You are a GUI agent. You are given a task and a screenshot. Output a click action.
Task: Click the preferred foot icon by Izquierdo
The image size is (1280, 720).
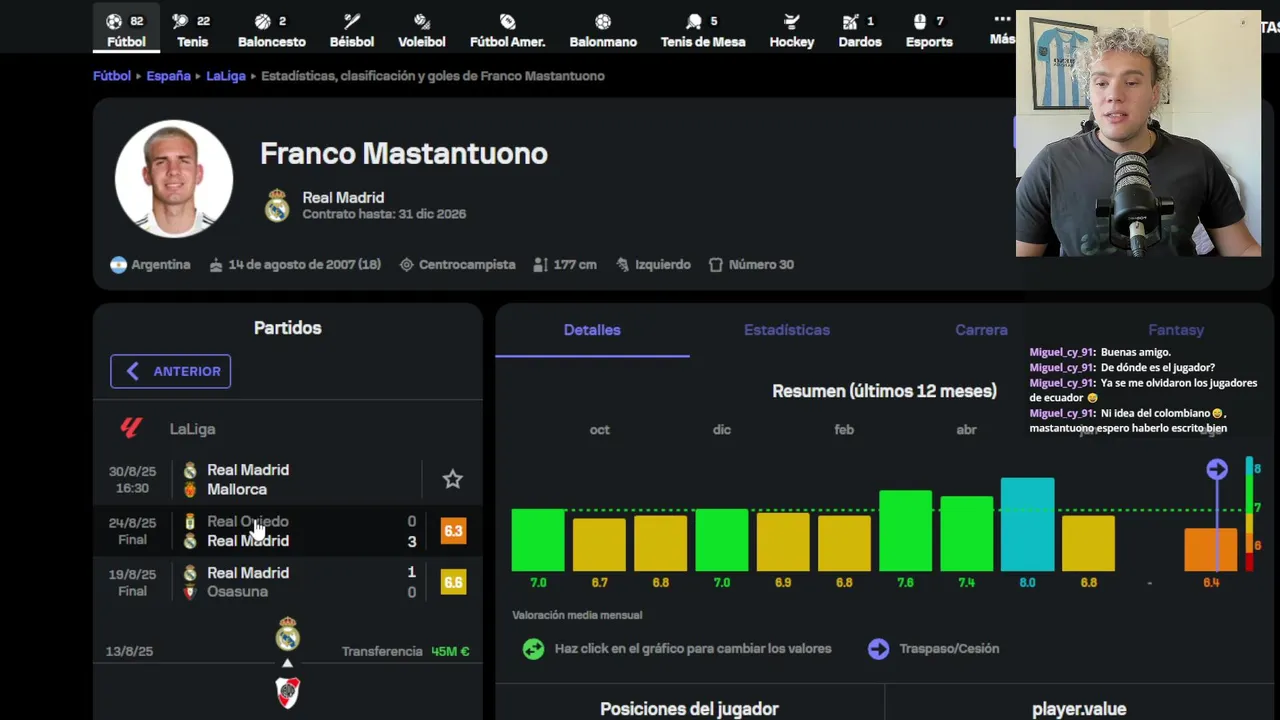point(623,265)
